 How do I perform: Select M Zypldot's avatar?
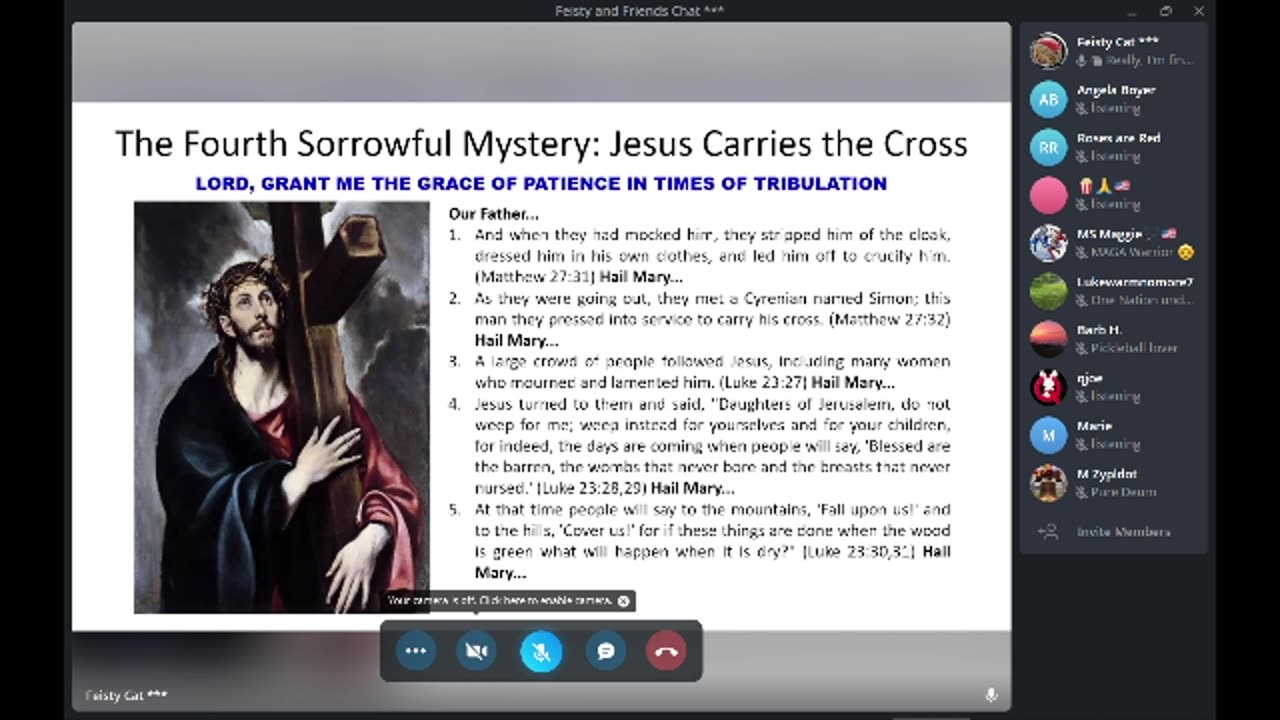(x=1049, y=483)
